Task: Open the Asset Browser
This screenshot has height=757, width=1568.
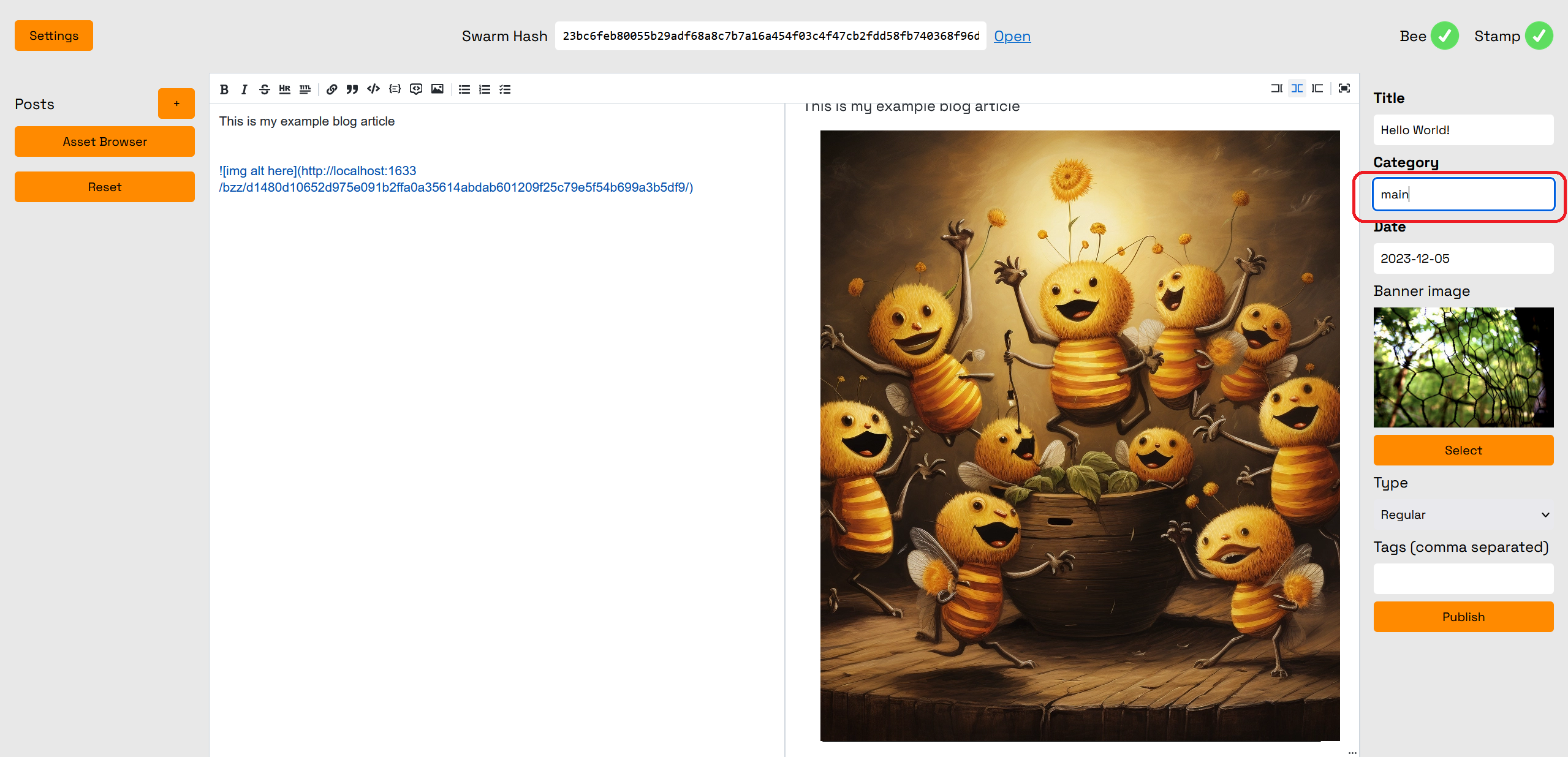Action: pyautogui.click(x=105, y=141)
